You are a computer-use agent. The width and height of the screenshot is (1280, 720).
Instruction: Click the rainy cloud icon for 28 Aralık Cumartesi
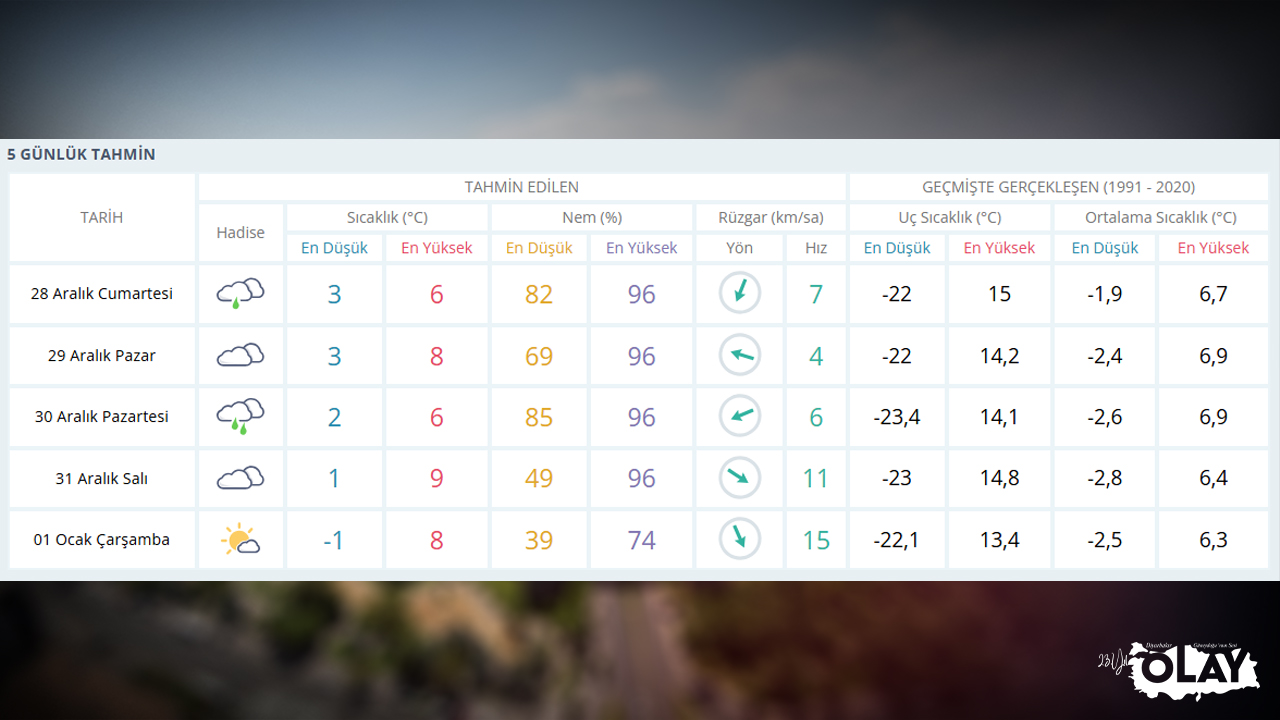tap(240, 294)
